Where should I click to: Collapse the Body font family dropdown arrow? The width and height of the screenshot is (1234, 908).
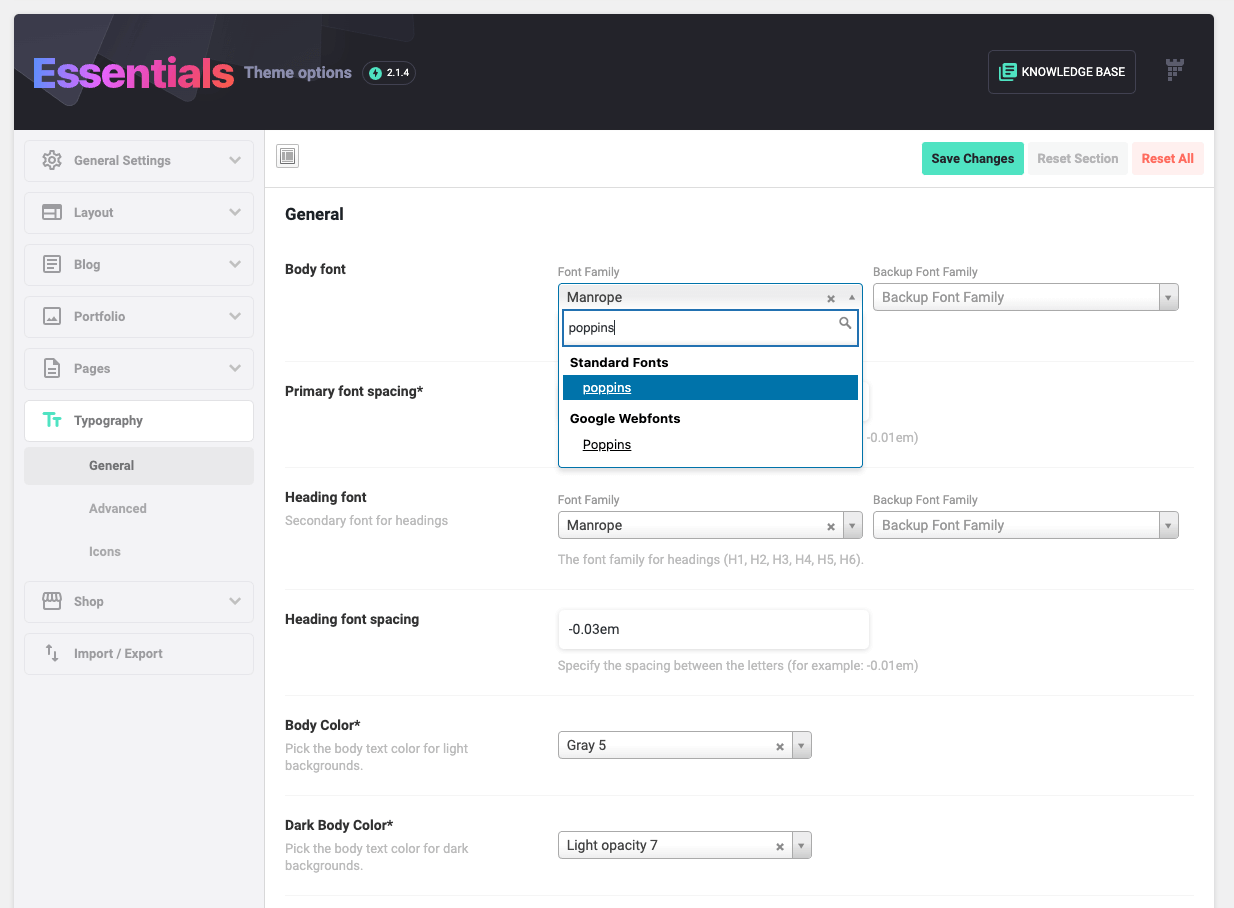pyautogui.click(x=852, y=297)
